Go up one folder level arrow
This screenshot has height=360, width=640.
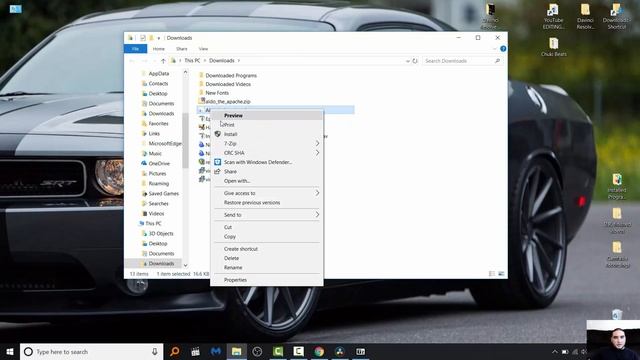tap(163, 61)
